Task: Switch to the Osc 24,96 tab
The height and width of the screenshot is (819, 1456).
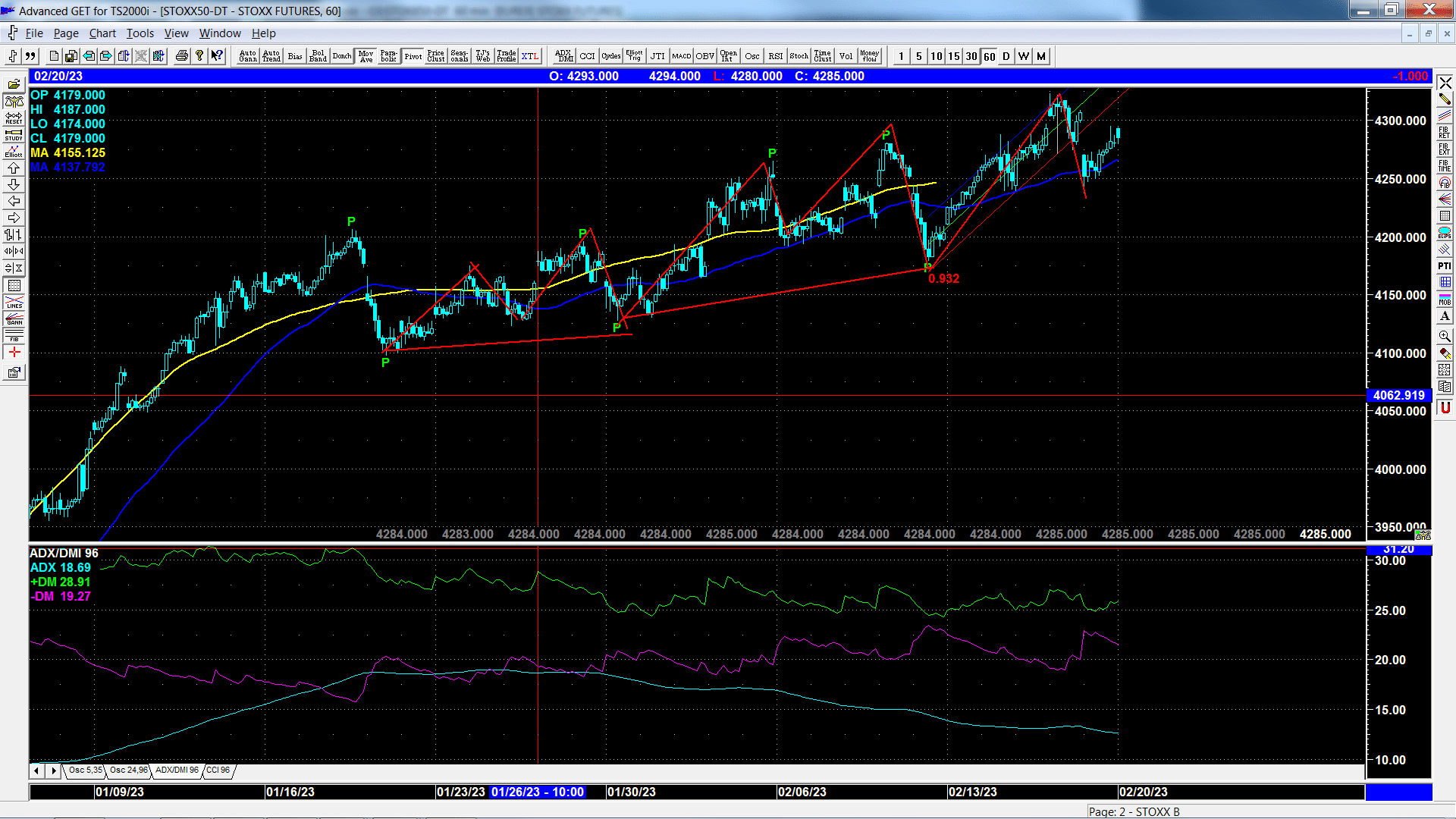Action: (128, 770)
